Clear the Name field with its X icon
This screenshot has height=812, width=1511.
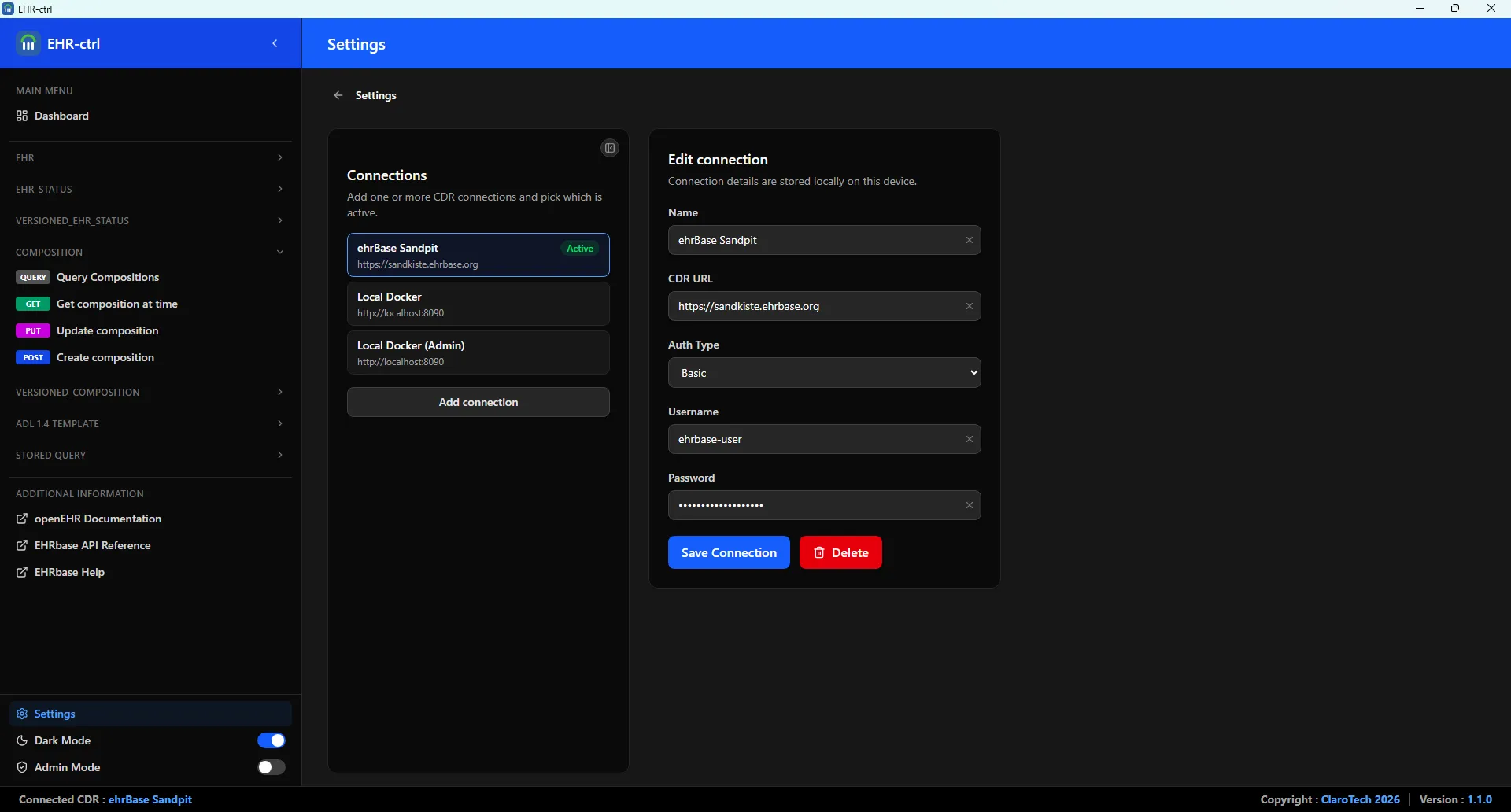point(970,240)
